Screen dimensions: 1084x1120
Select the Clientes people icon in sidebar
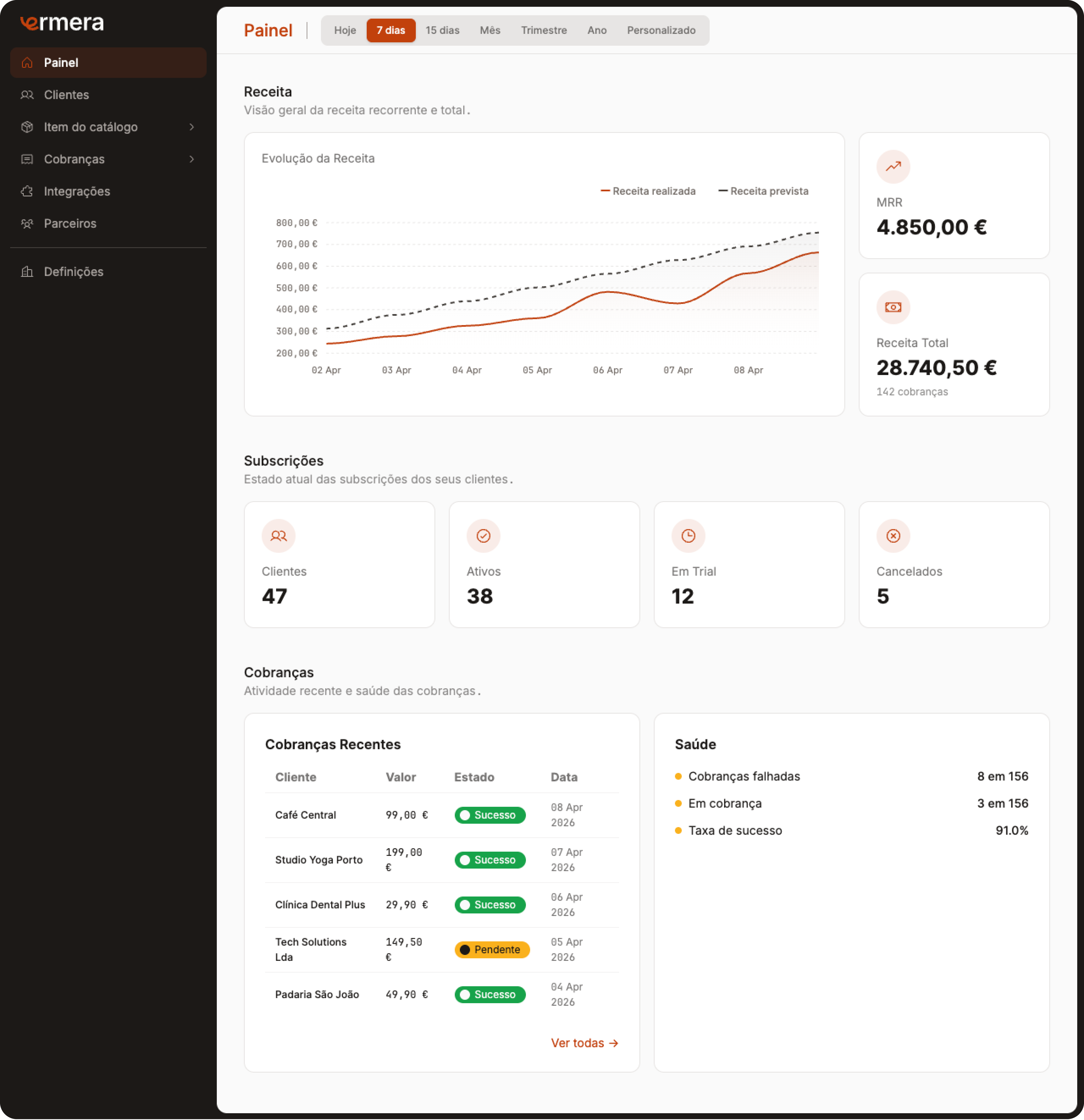tap(27, 95)
